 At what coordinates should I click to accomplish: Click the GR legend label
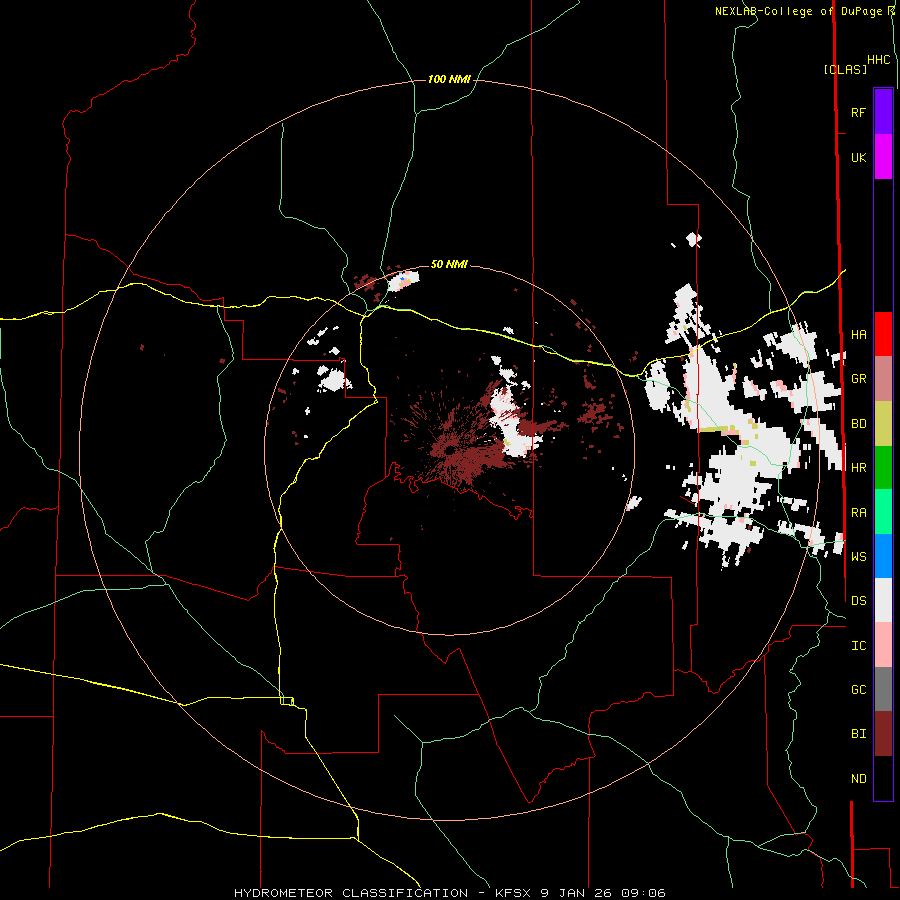tap(858, 379)
